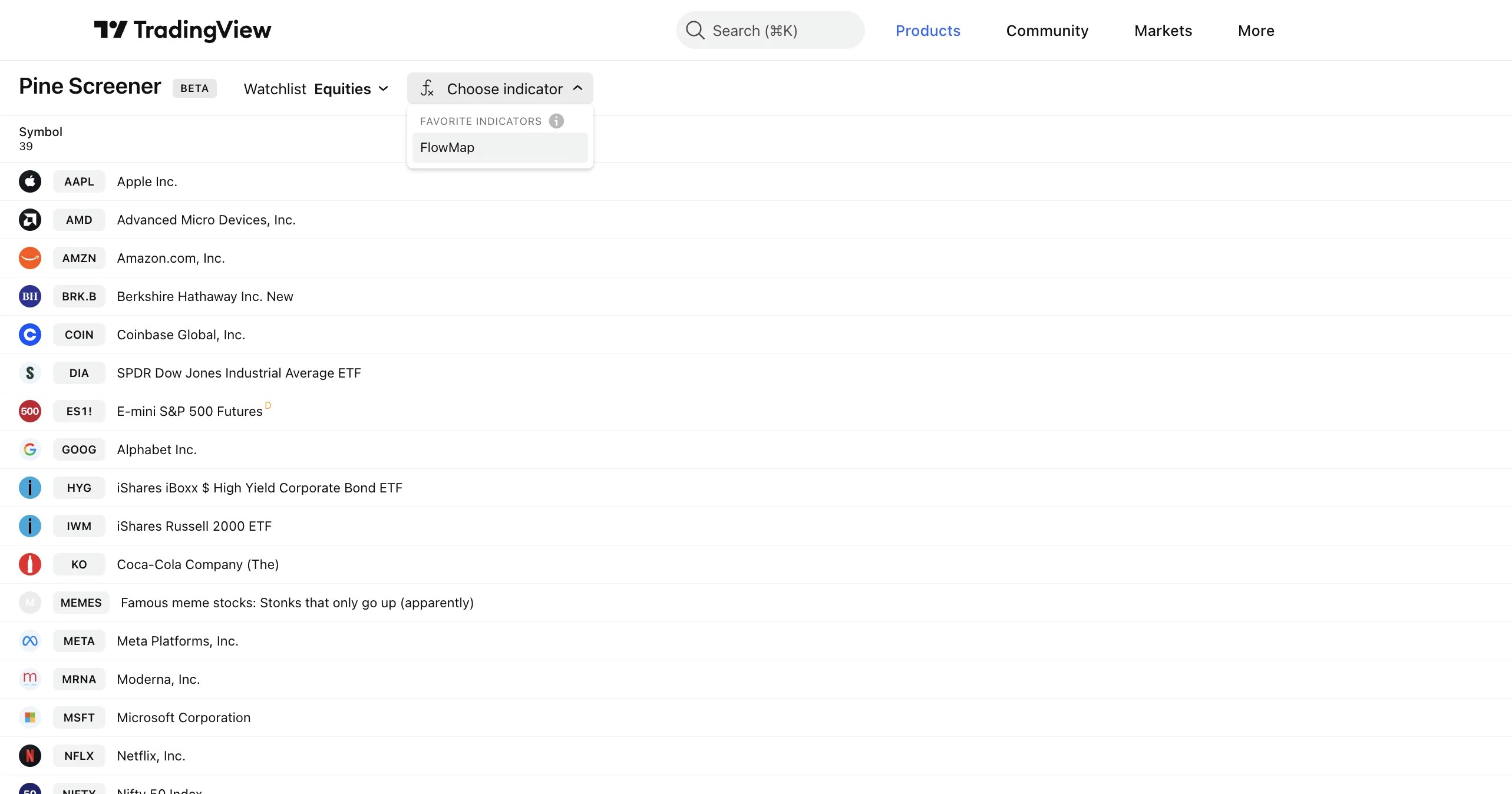Click the search magnifier icon

tap(695, 29)
